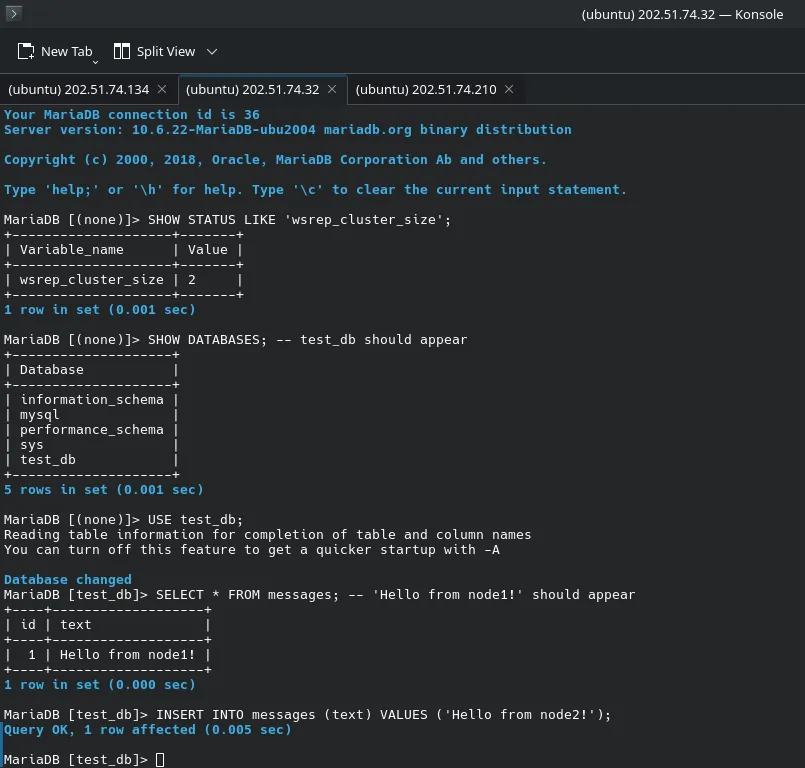Select the 202.51.74.32 session tab
Screen dimensions: 805x768
click(252, 89)
